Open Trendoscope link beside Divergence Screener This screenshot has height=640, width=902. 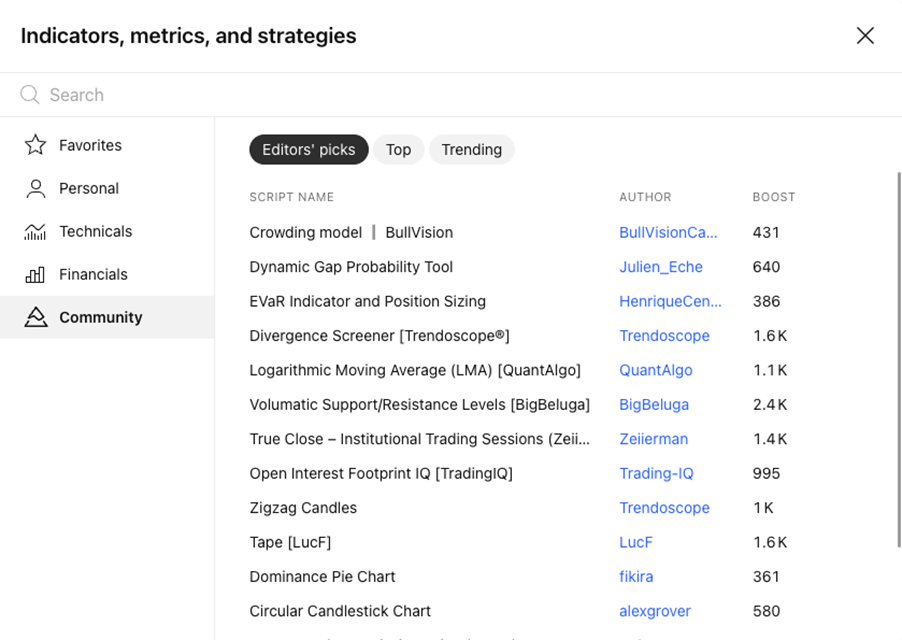point(664,336)
